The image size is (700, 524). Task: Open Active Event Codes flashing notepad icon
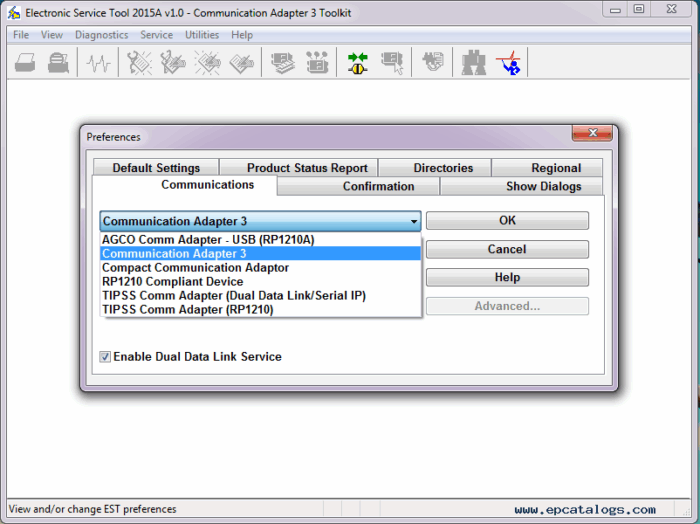208,62
